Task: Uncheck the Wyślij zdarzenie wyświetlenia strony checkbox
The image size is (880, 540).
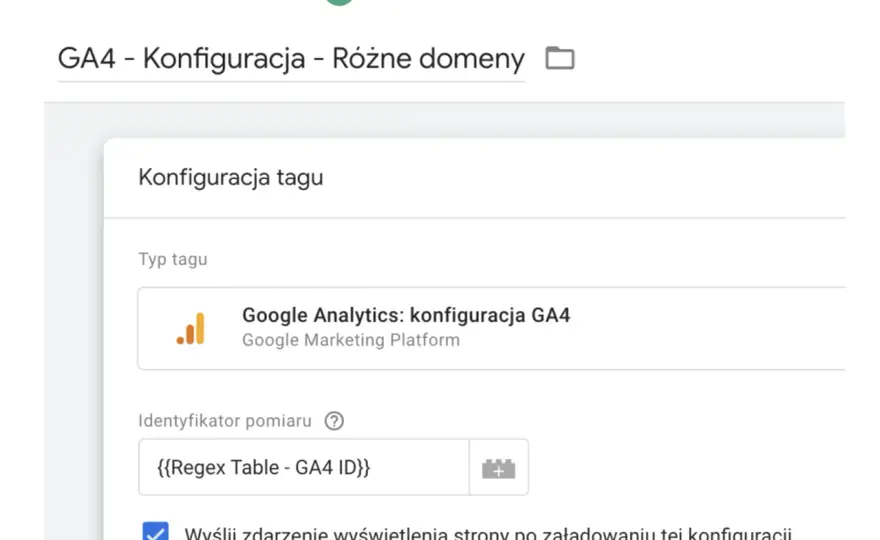Action: click(155, 532)
